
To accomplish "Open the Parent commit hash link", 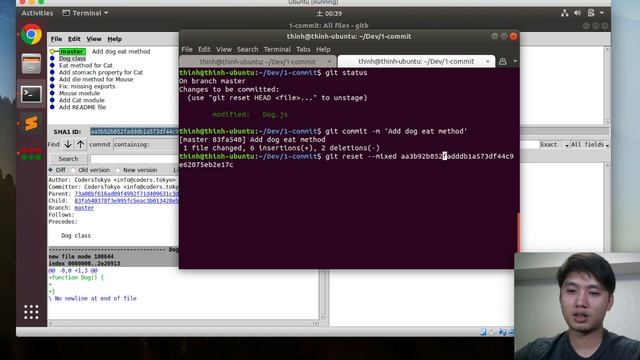I will (126, 194).
